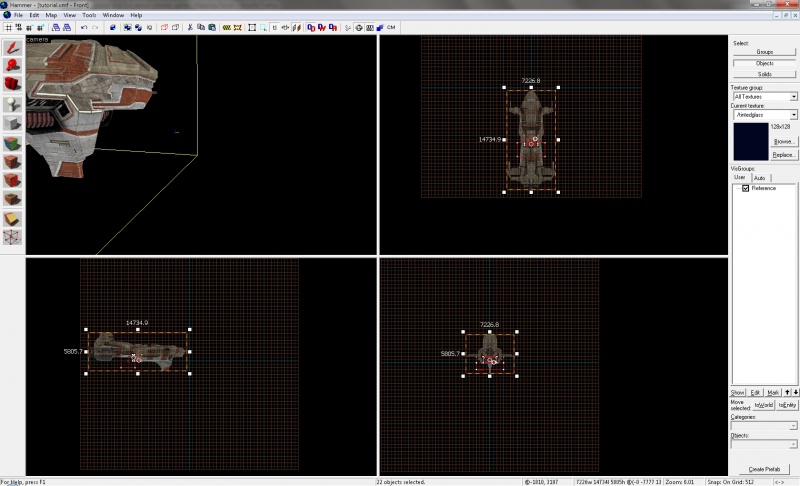800x486 pixels.
Task: Click the Group selected objects icon
Action: (127, 28)
